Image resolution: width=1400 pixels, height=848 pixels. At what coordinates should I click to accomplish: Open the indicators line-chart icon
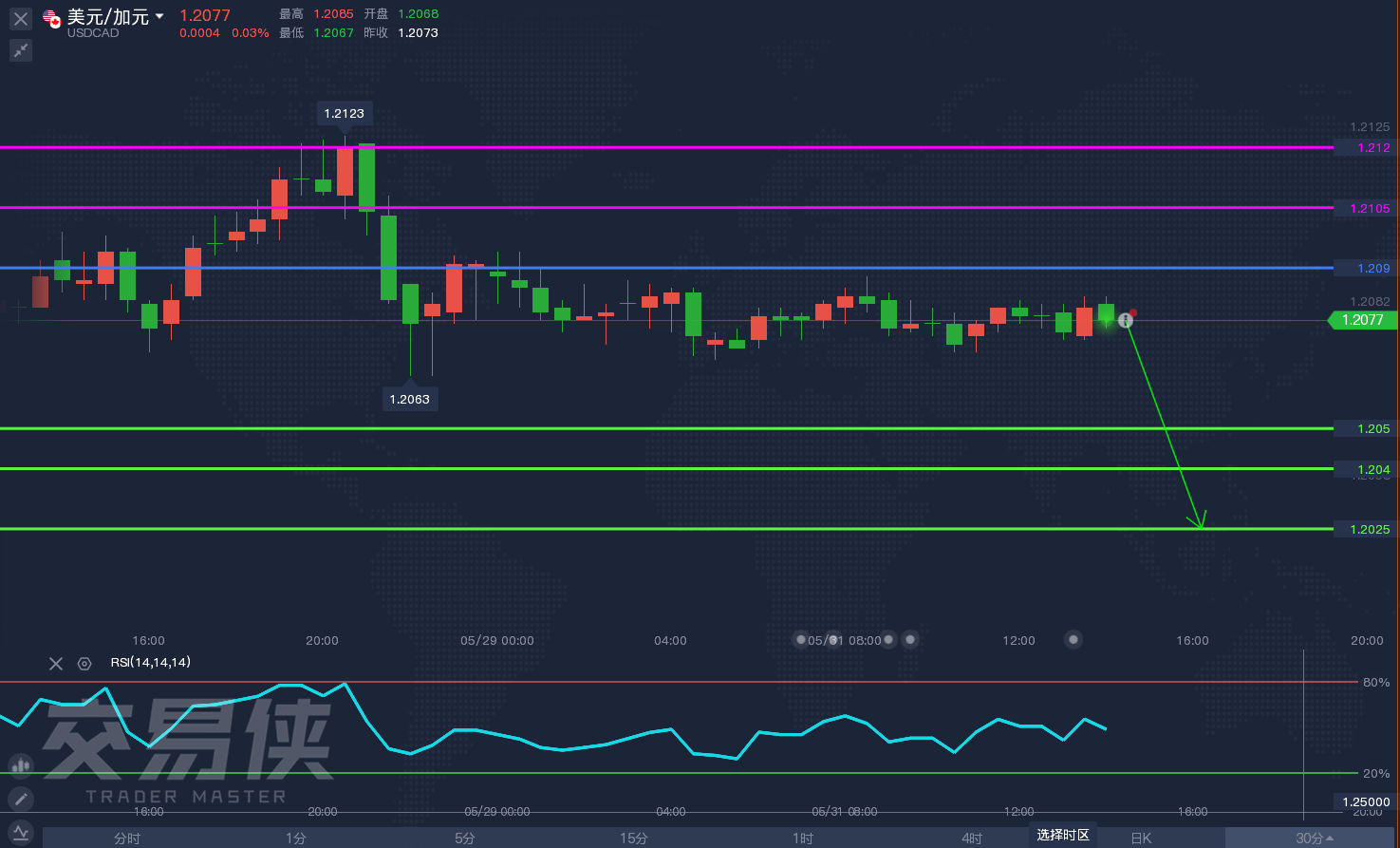pos(21,833)
